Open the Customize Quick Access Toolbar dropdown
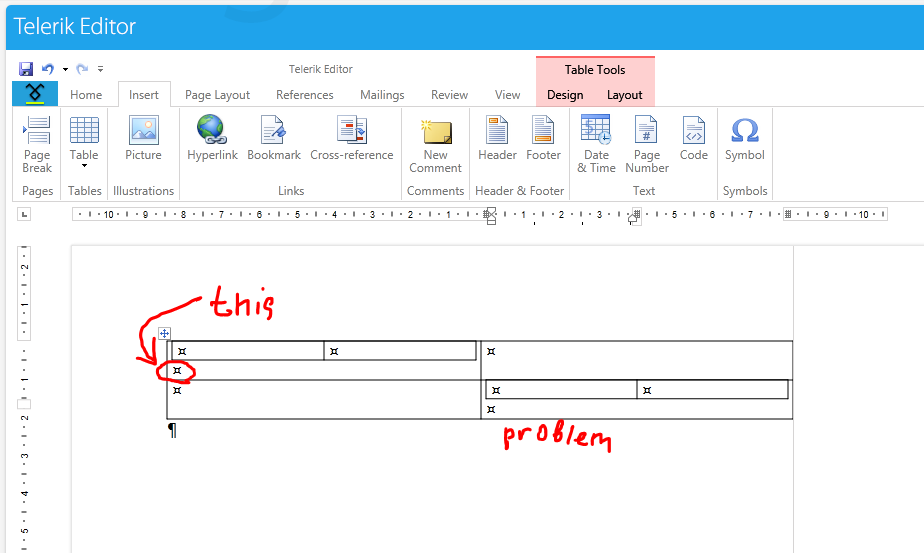Image resolution: width=924 pixels, height=553 pixels. pyautogui.click(x=101, y=69)
